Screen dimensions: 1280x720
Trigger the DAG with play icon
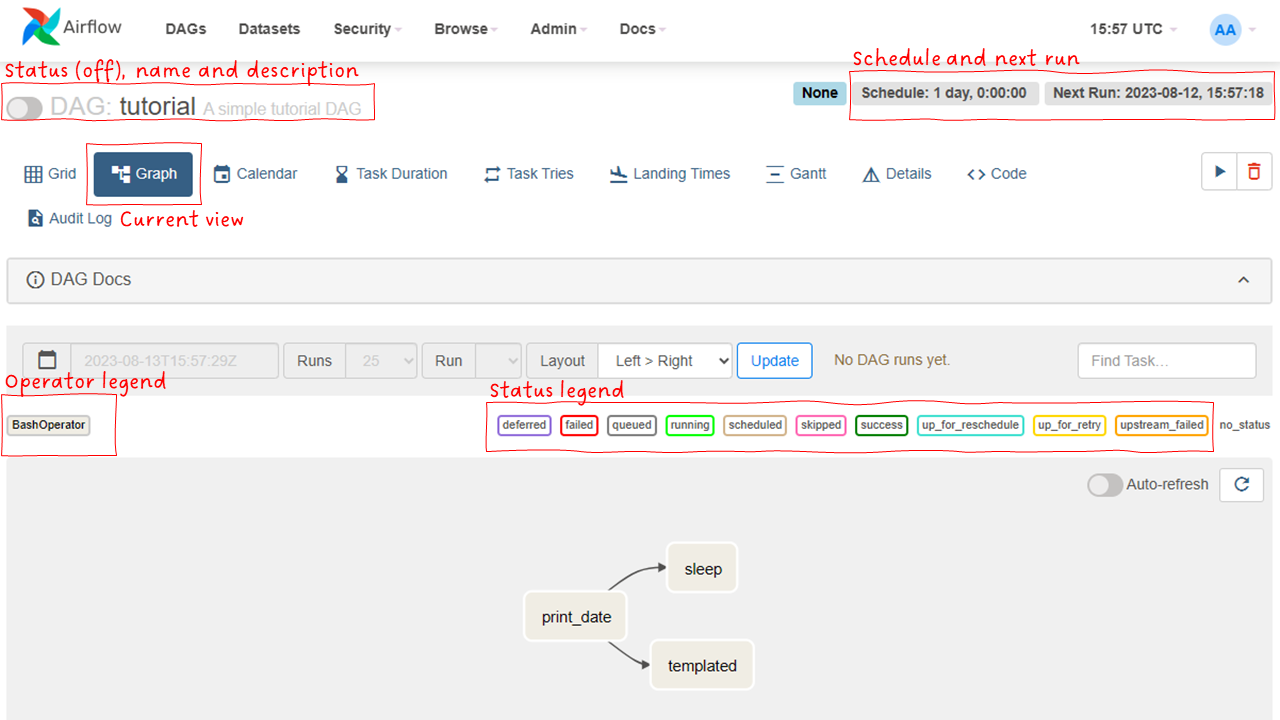(1219, 172)
